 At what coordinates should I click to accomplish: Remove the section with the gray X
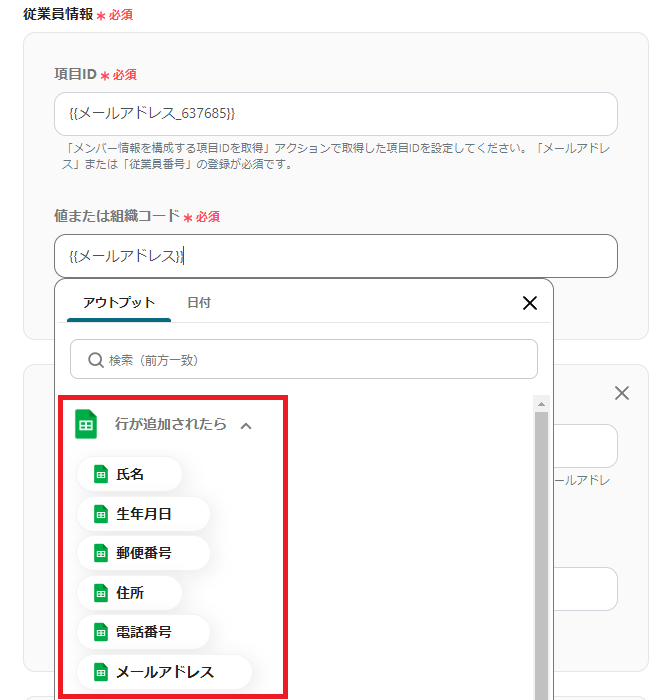622,394
